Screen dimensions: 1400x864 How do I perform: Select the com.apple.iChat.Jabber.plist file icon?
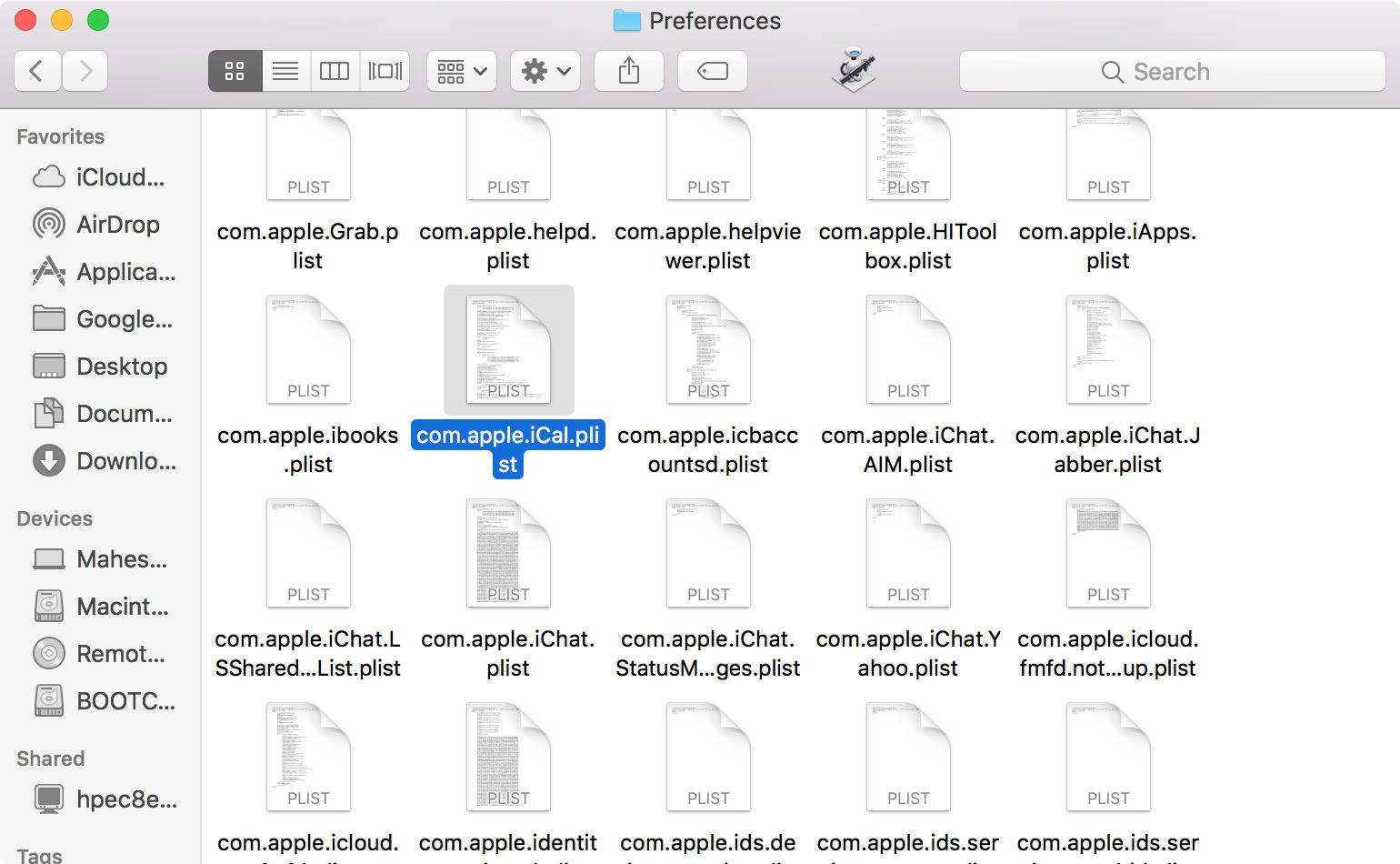coord(1108,349)
